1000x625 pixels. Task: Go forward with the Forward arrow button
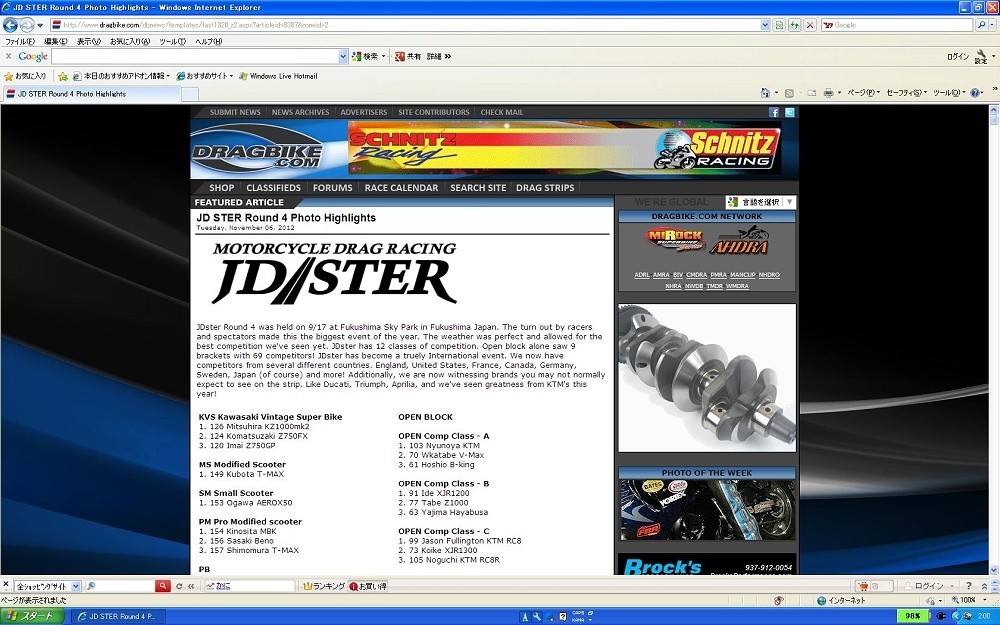(x=27, y=25)
